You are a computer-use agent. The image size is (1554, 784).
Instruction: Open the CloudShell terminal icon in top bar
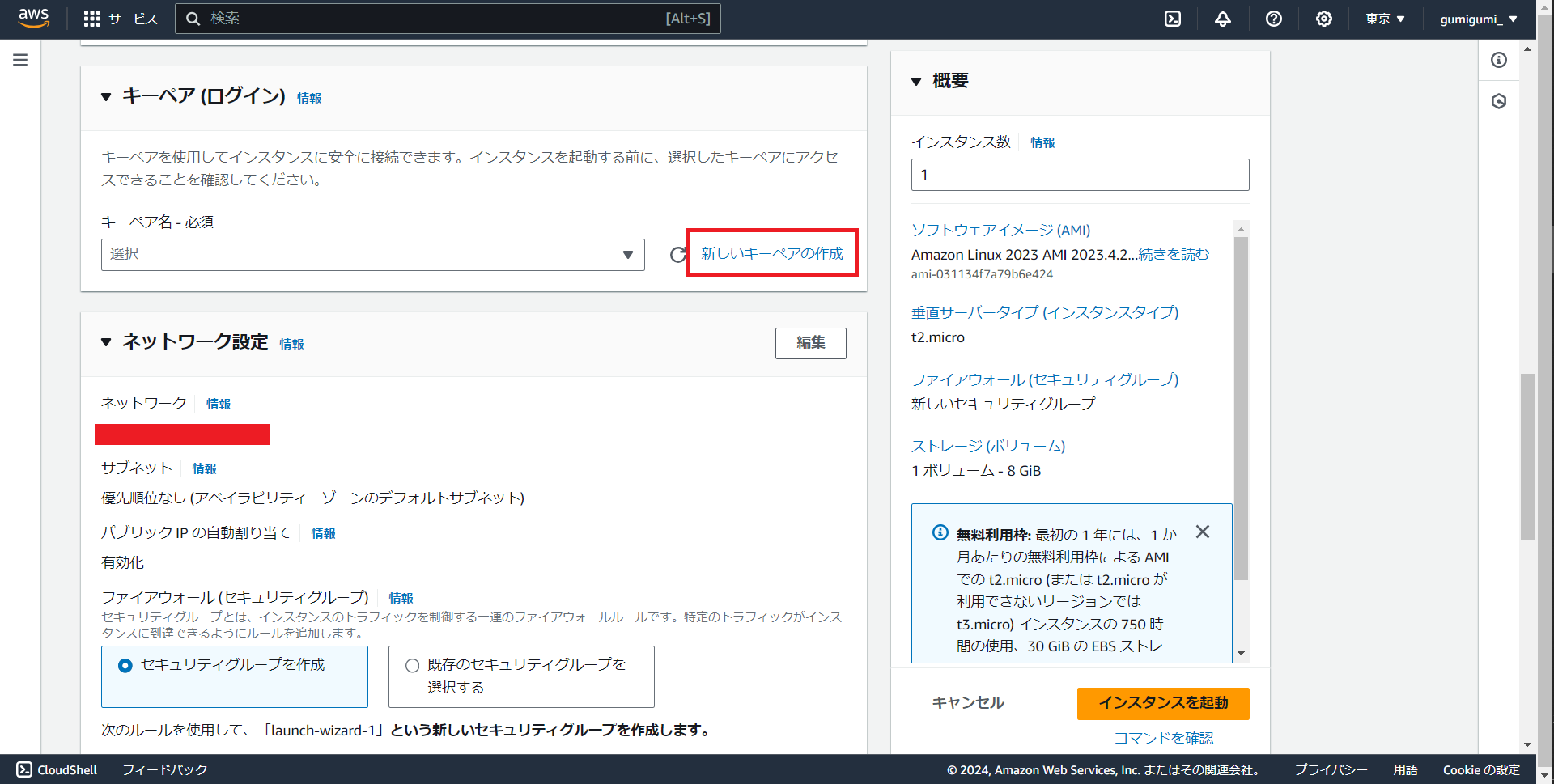(1173, 18)
